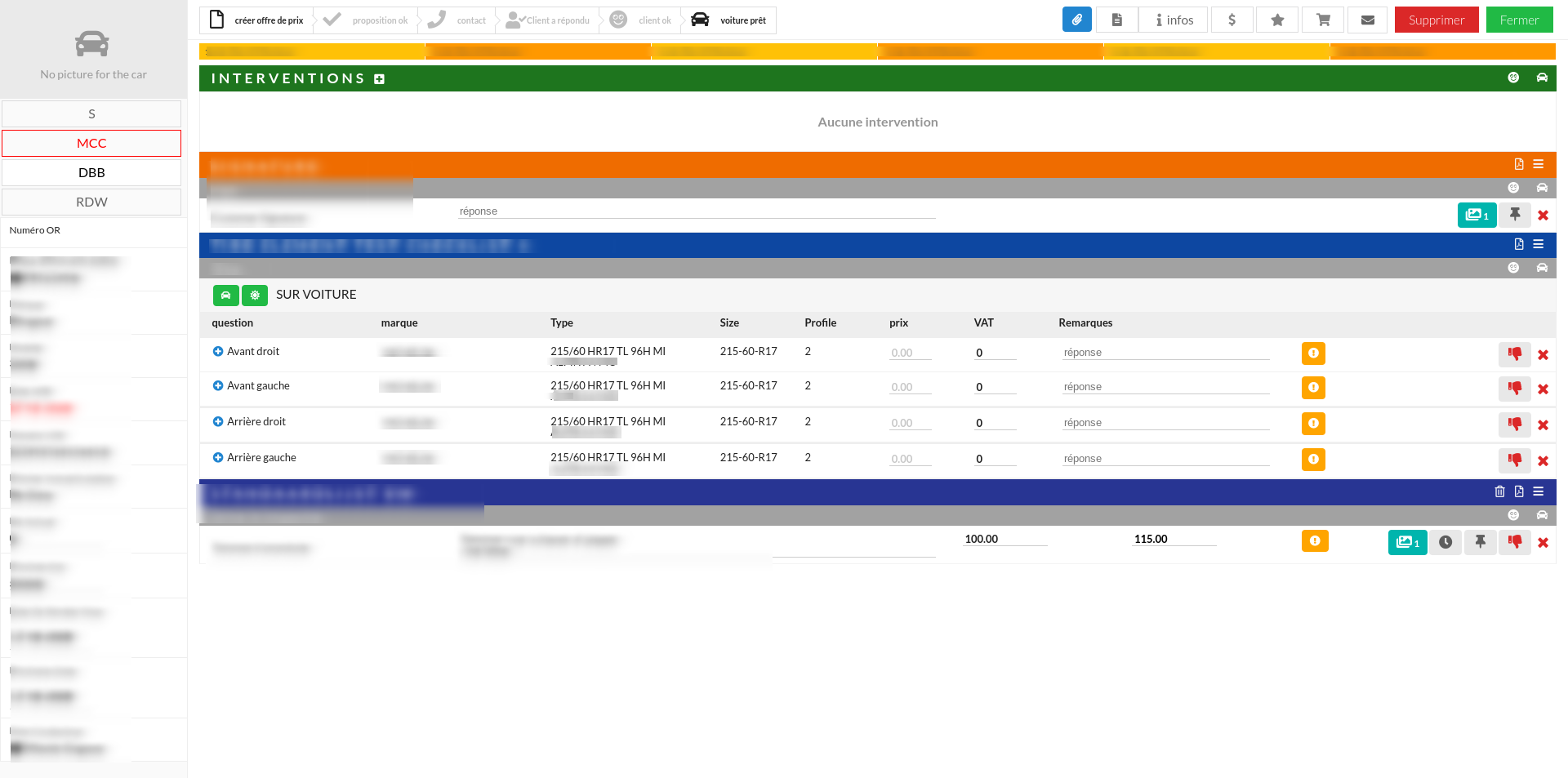Open the dollar sign pricing button

(x=1232, y=20)
